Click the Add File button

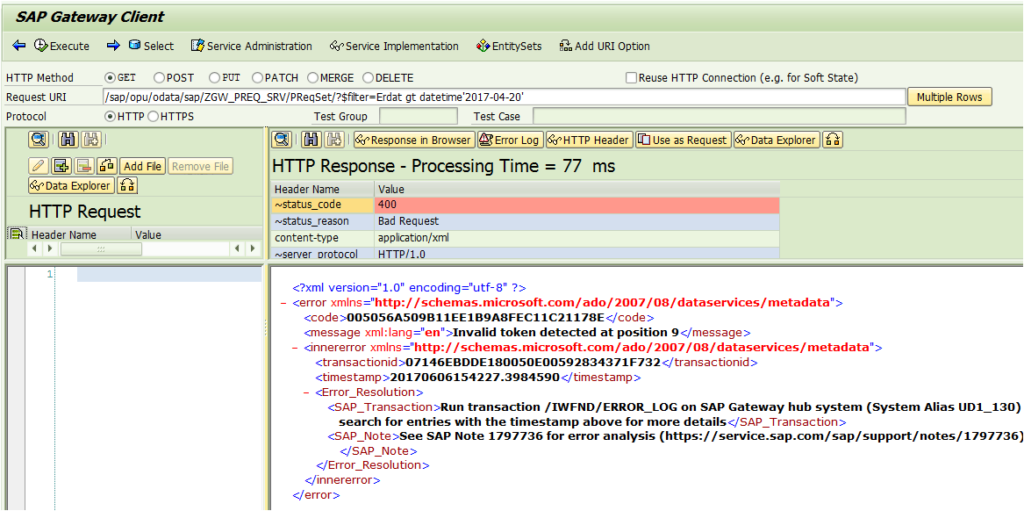(142, 166)
